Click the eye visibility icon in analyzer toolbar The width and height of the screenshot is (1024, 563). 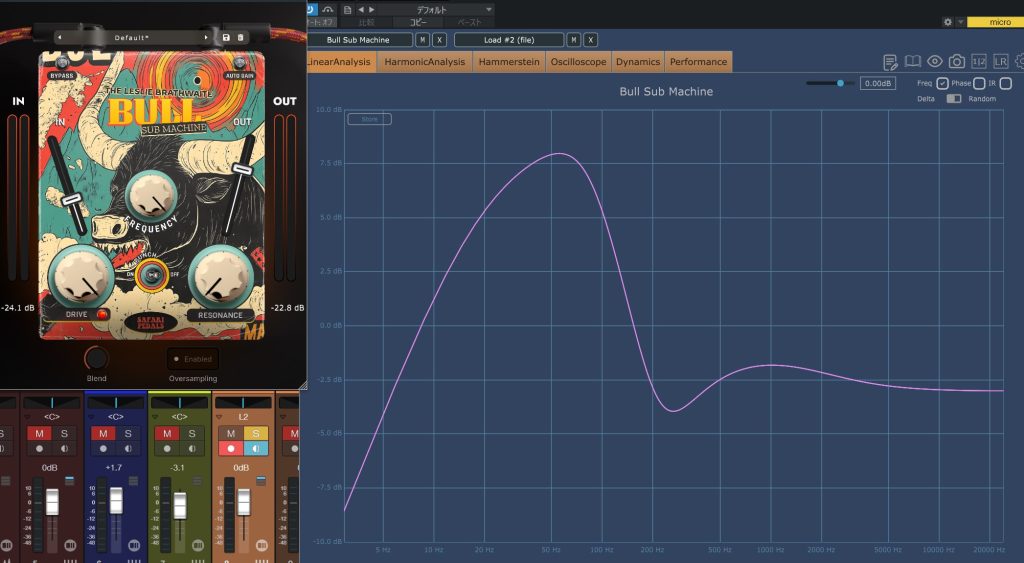point(935,62)
